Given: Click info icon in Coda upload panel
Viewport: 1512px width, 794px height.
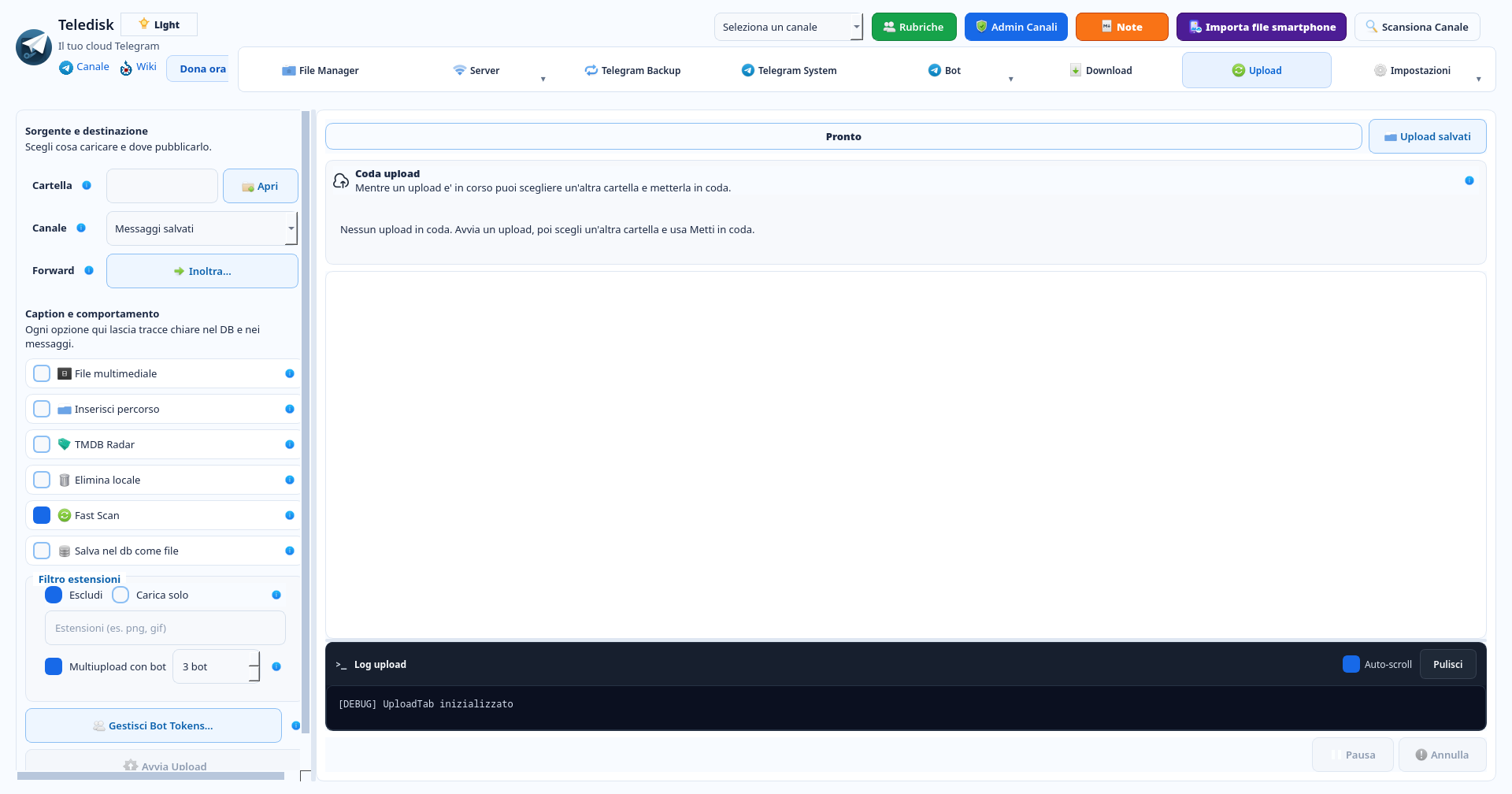Looking at the screenshot, I should pos(1469,181).
